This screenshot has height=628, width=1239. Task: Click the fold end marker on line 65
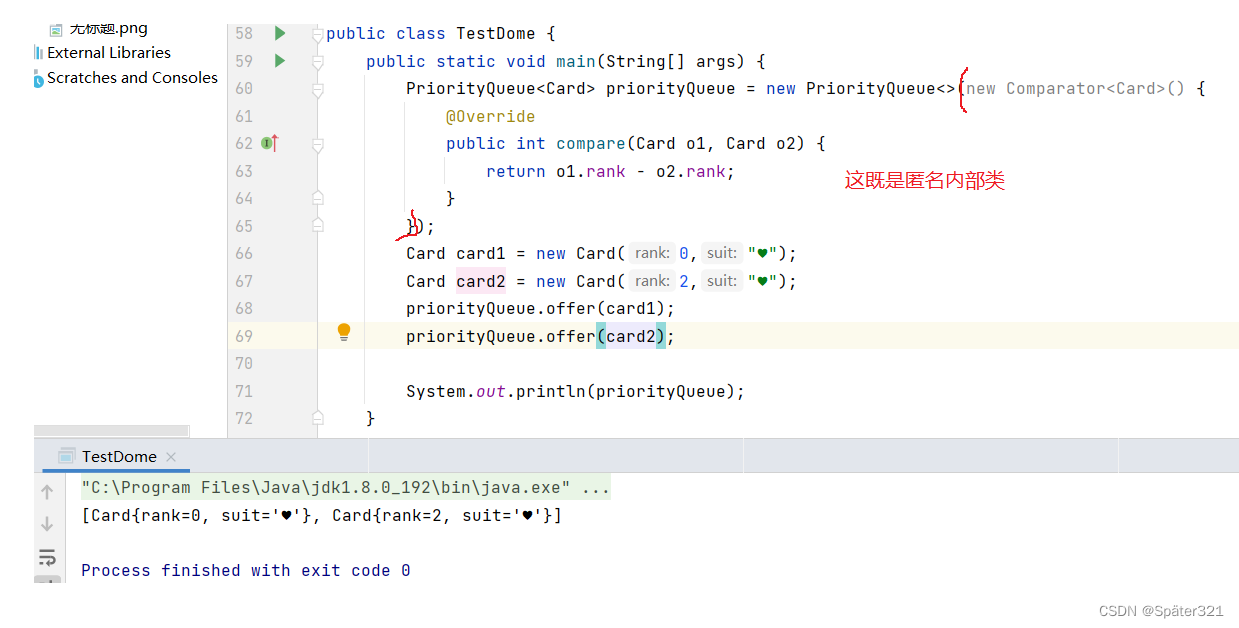click(317, 225)
